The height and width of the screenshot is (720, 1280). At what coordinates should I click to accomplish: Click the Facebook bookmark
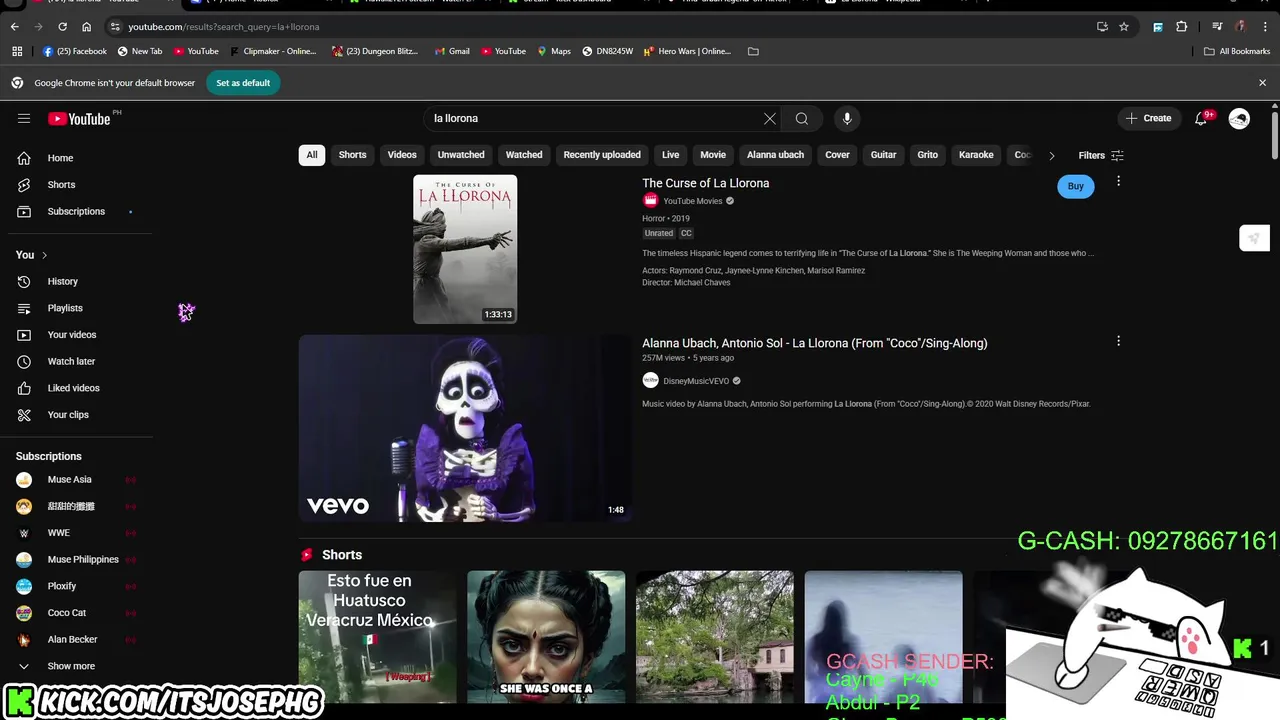[x=75, y=51]
